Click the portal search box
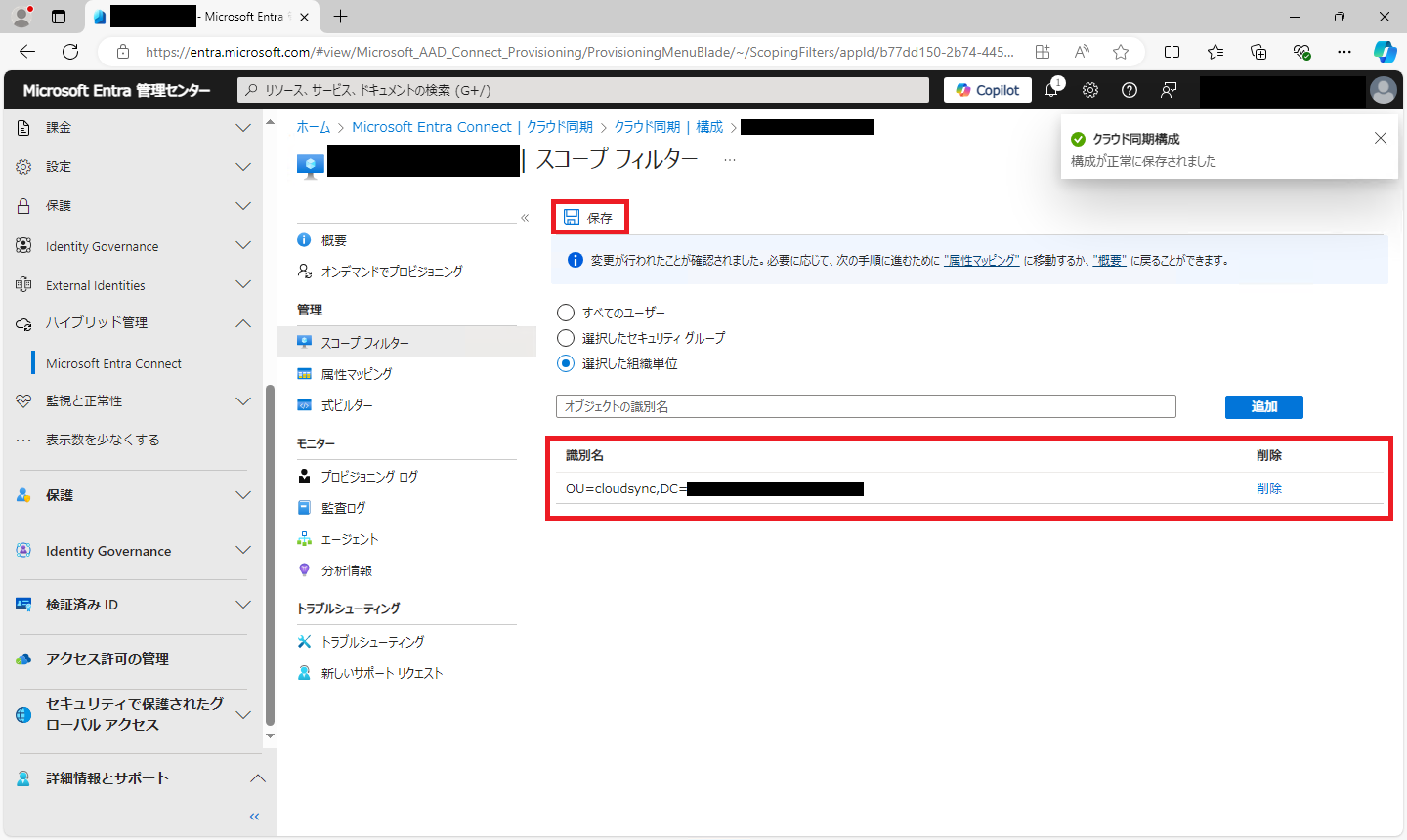This screenshot has width=1407, height=840. (583, 90)
